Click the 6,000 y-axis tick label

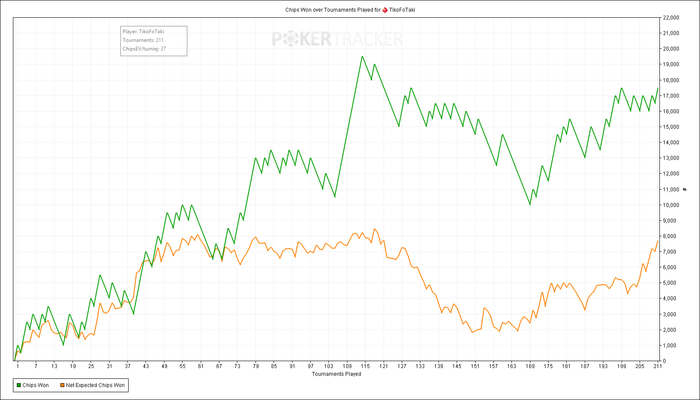click(669, 267)
